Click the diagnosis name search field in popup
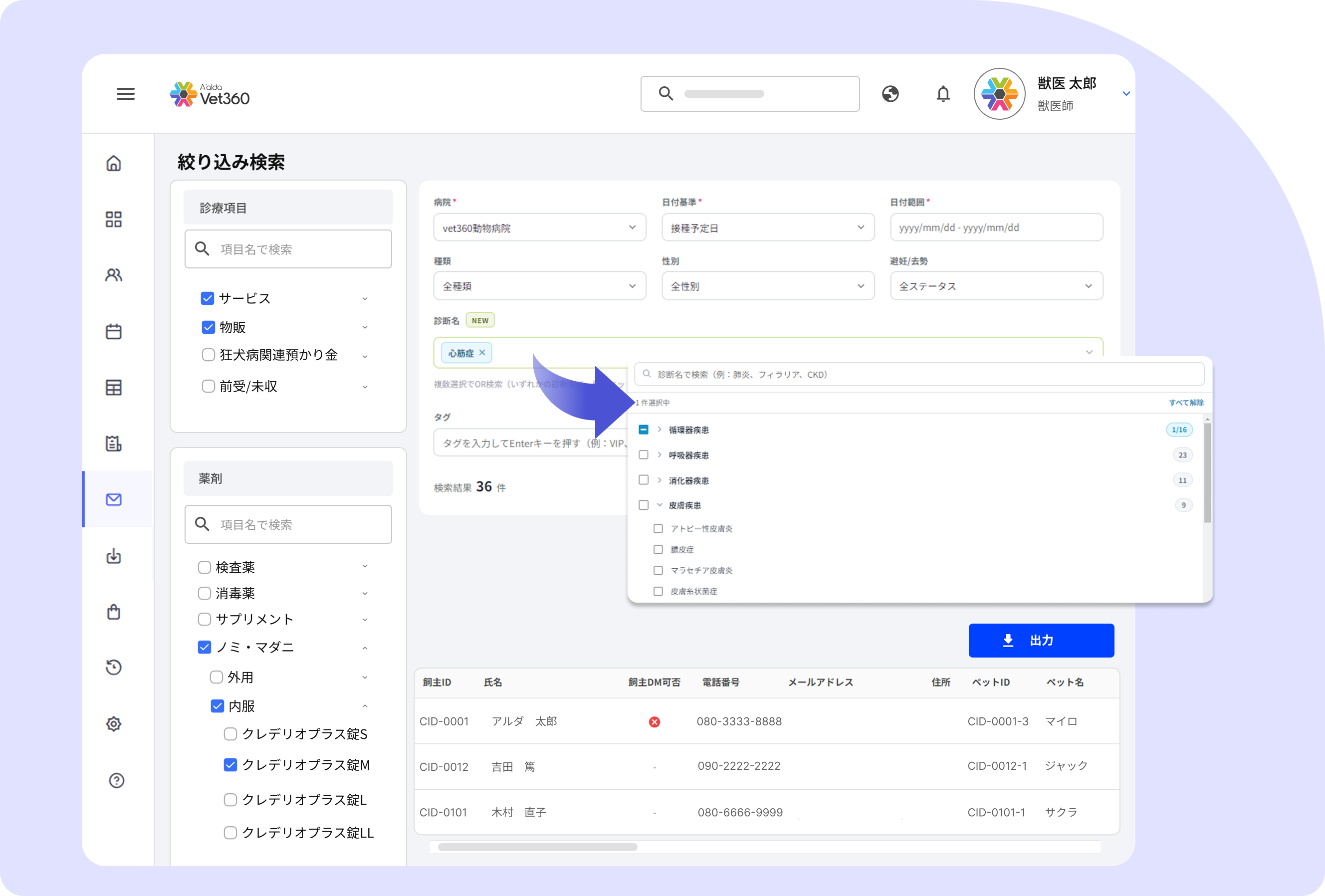Screen dimensions: 1325x896 (x=919, y=375)
